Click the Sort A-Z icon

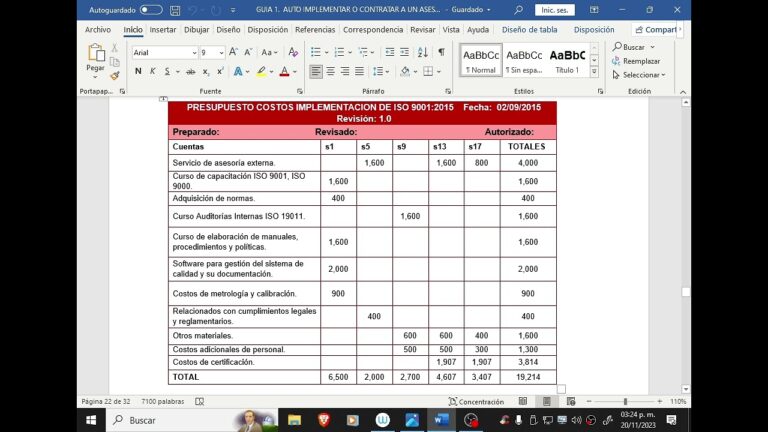(423, 52)
